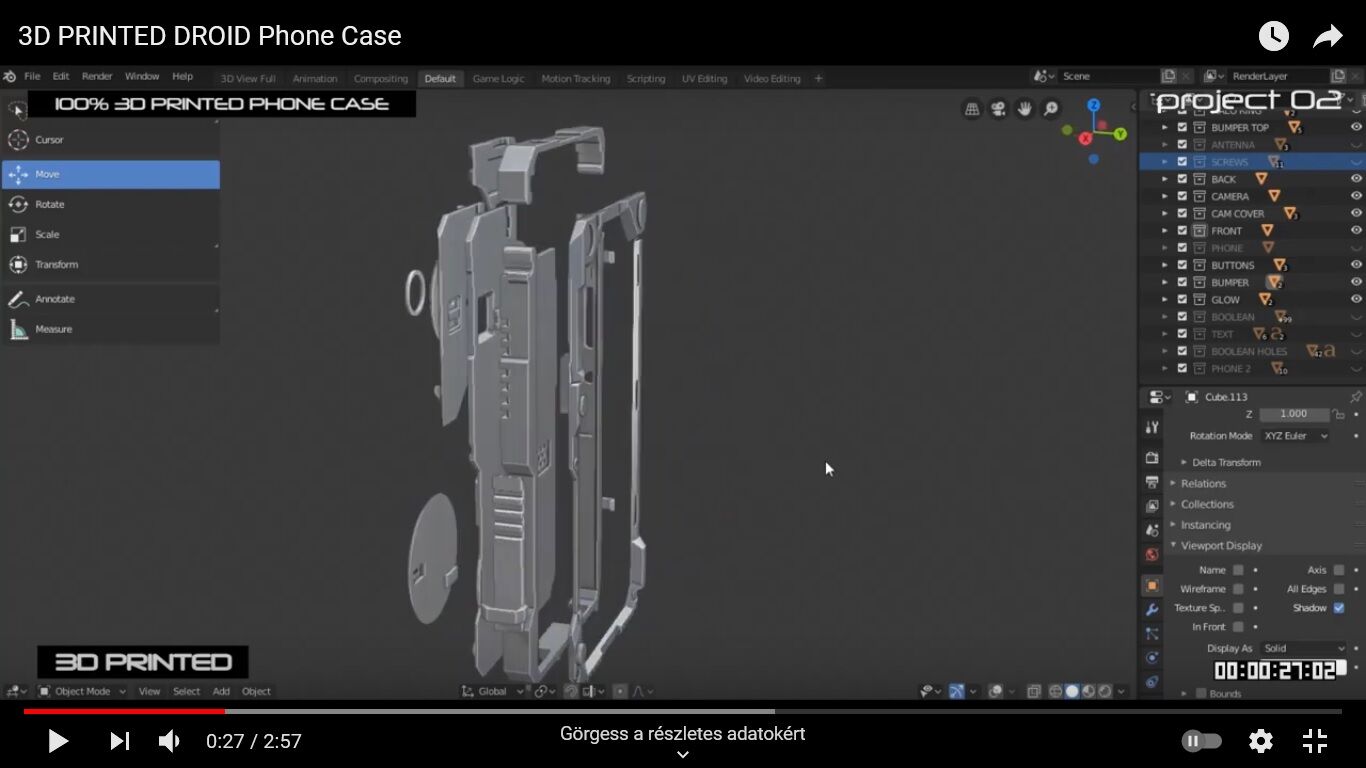This screenshot has height=768, width=1366.
Task: Open the Physics properties tab
Action: tap(1152, 657)
